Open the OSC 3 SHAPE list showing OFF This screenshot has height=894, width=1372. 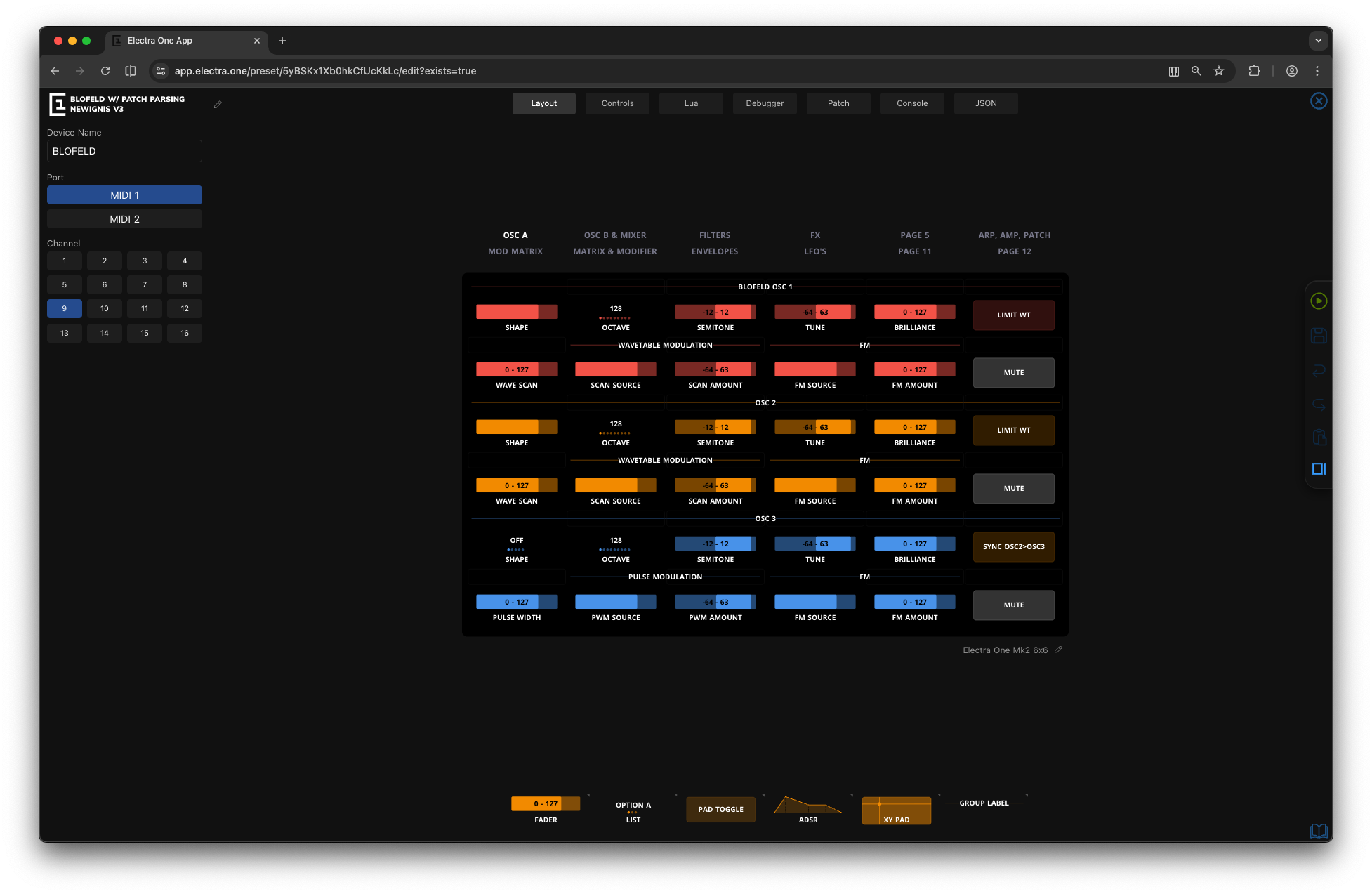[517, 549]
